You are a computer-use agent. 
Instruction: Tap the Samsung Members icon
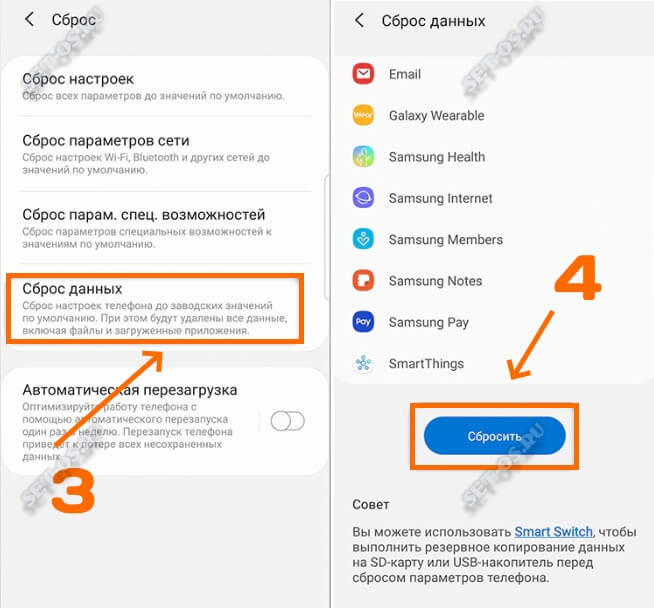click(363, 239)
